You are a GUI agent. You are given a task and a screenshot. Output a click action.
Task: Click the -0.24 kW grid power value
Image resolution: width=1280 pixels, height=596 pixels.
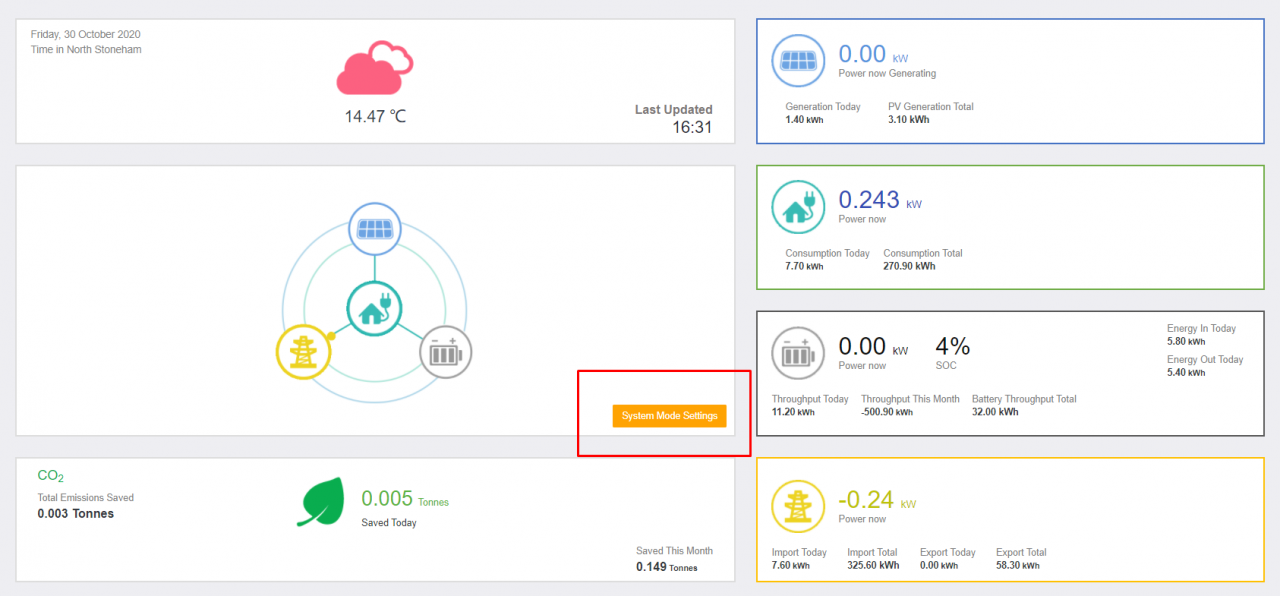point(867,500)
